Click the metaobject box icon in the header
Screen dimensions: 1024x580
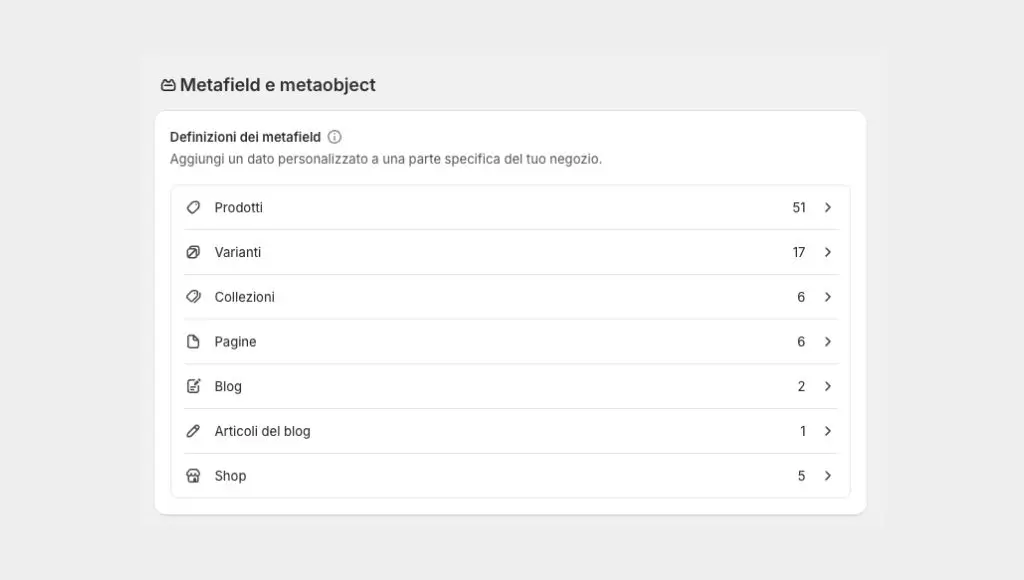[168, 85]
